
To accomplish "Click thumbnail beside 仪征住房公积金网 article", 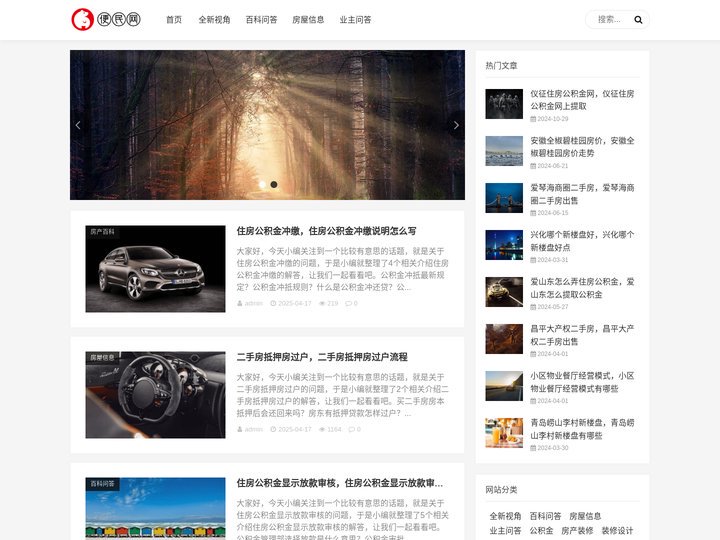I will tap(504, 104).
